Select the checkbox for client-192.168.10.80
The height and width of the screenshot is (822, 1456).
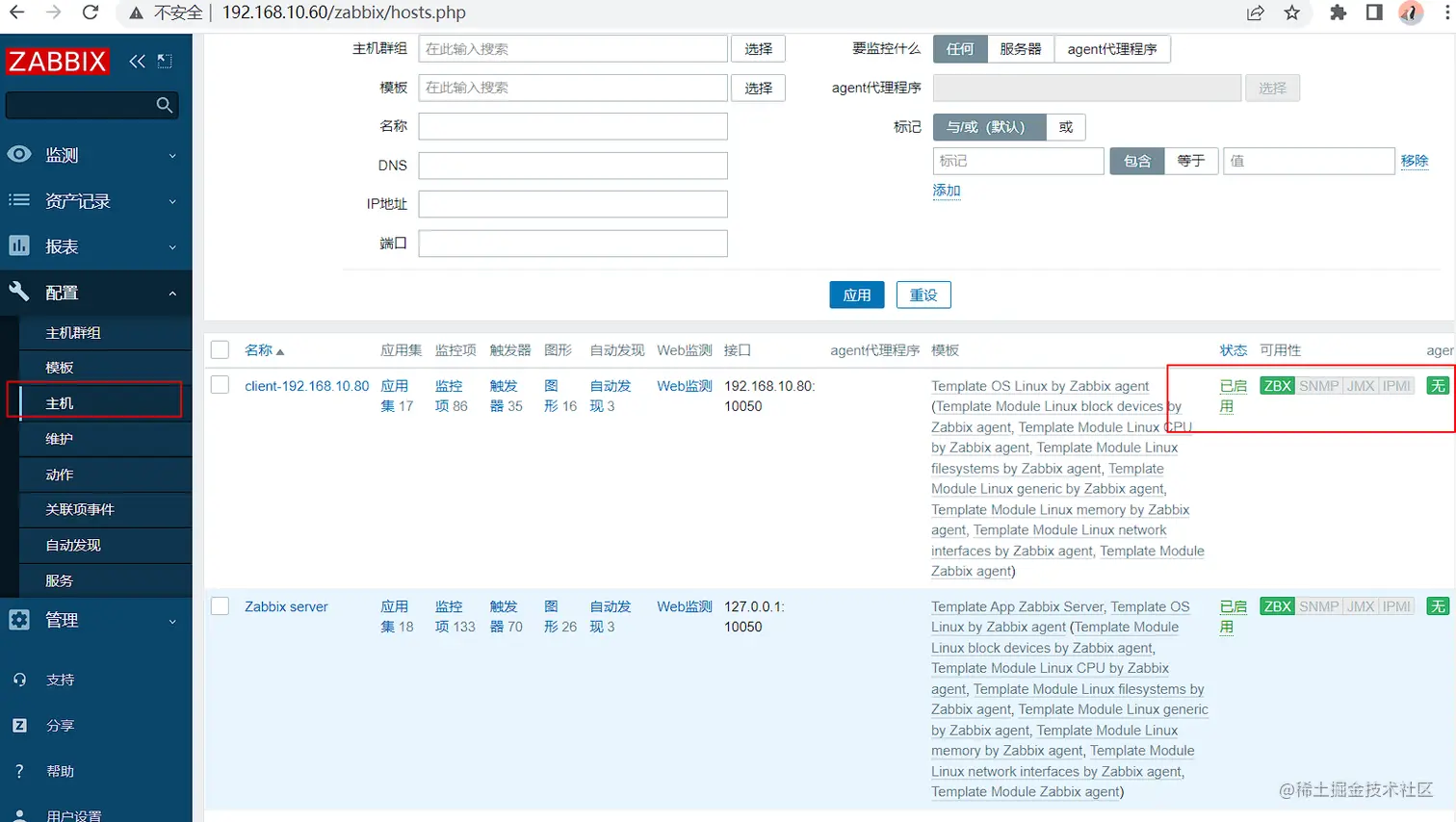pyautogui.click(x=220, y=385)
